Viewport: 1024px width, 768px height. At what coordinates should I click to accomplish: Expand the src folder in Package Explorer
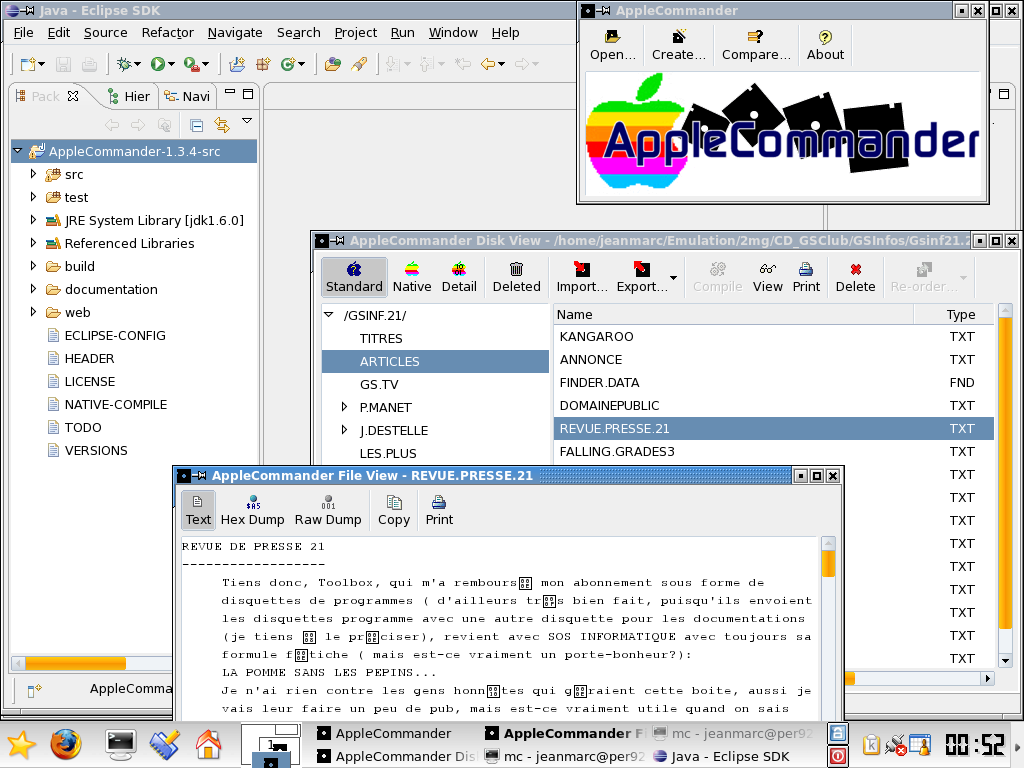(33, 174)
